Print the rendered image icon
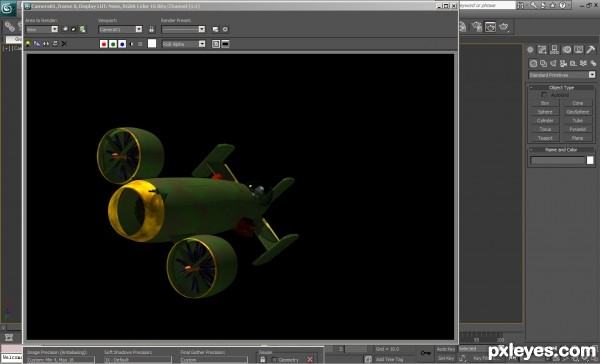The height and width of the screenshot is (364, 600). click(x=55, y=44)
